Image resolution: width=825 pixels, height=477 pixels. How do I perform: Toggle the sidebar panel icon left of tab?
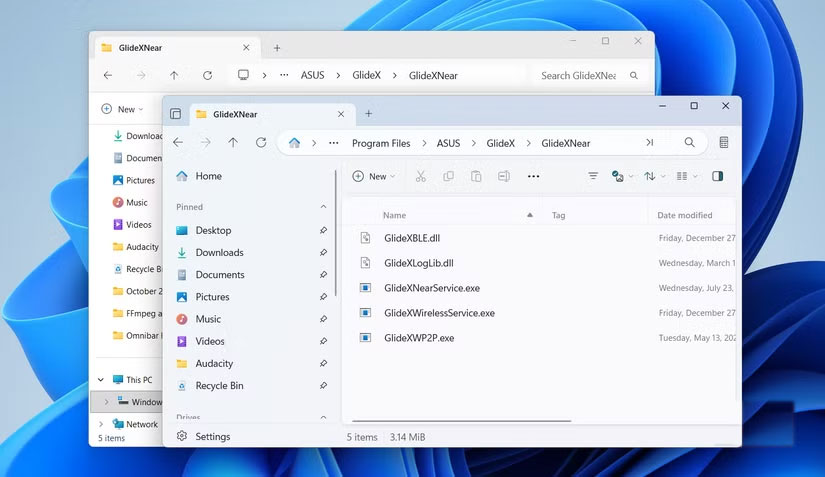pyautogui.click(x=176, y=114)
